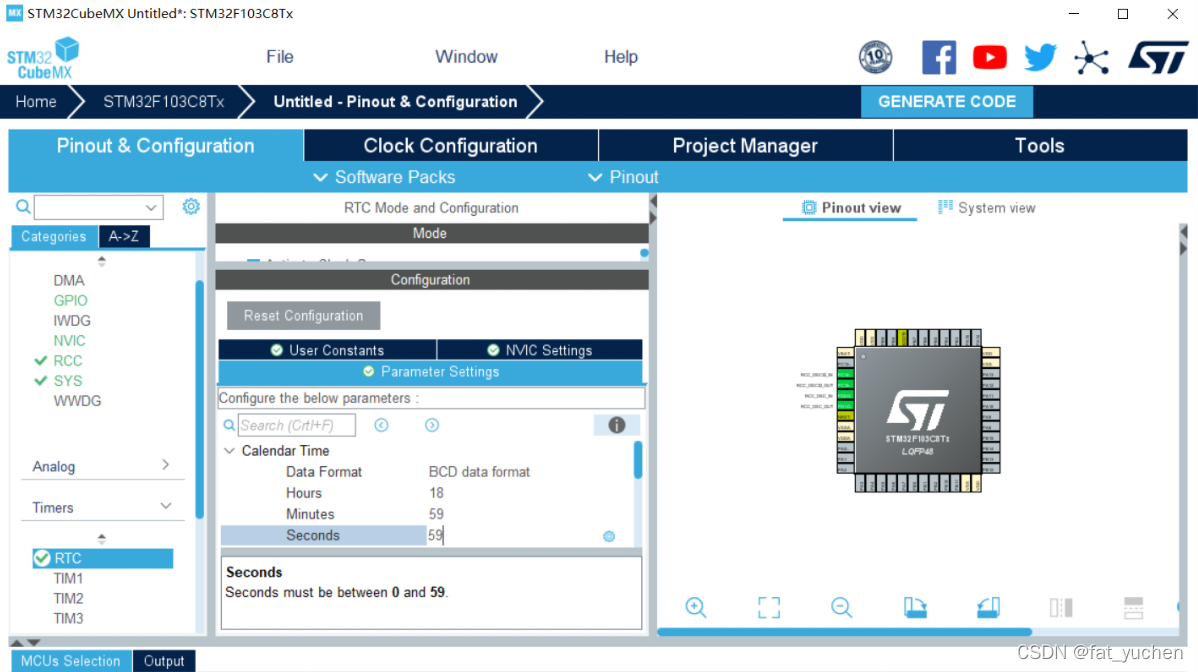Click the 10-year anniversary badge icon

876,57
